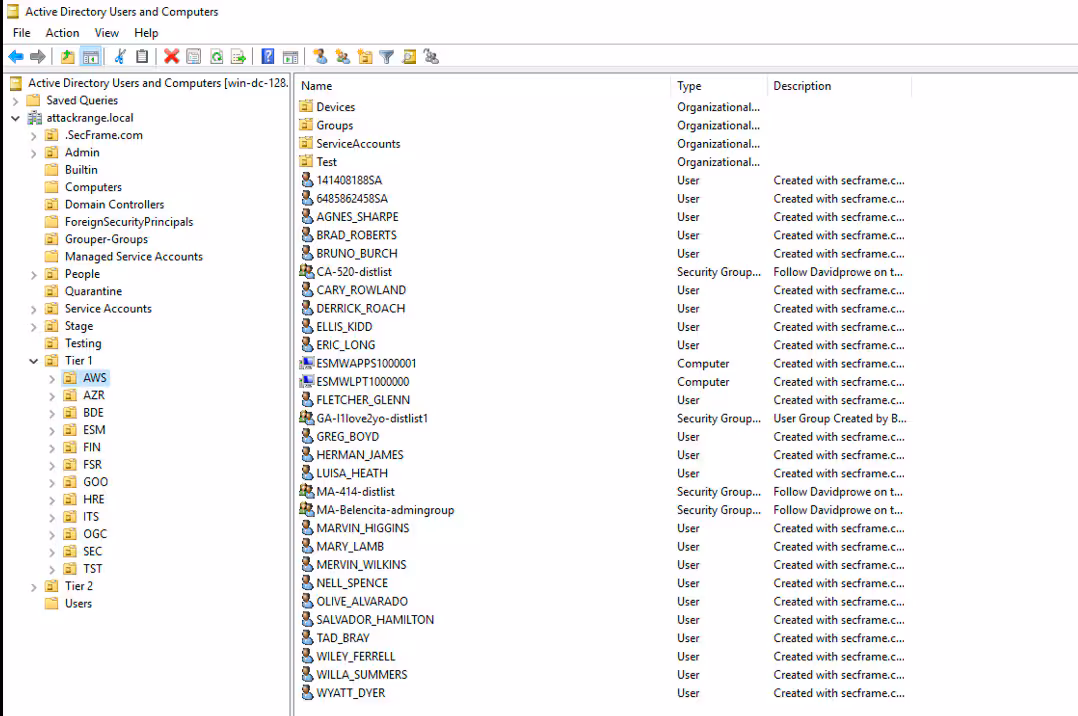Image resolution: width=1078 pixels, height=716 pixels.
Task: Select the BRAD_ROBERTS user entry
Action: coord(356,235)
